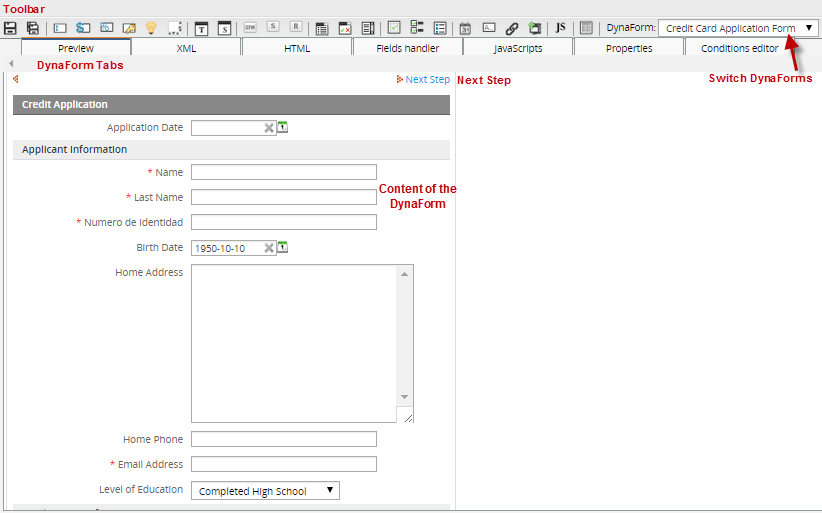Click the checkbox field toolbar icon
822x513 pixels.
point(394,28)
